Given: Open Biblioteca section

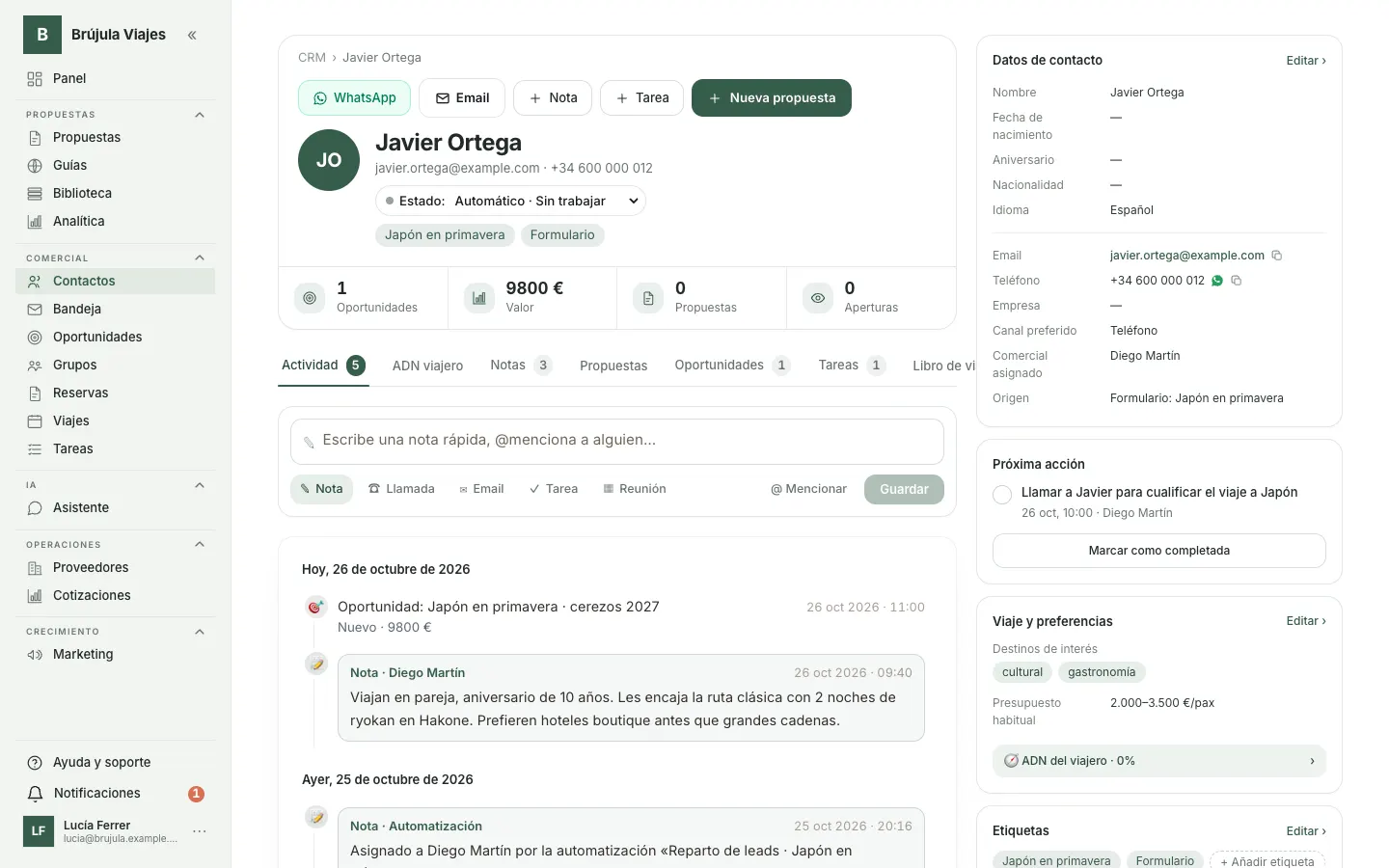Looking at the screenshot, I should click(116, 194).
